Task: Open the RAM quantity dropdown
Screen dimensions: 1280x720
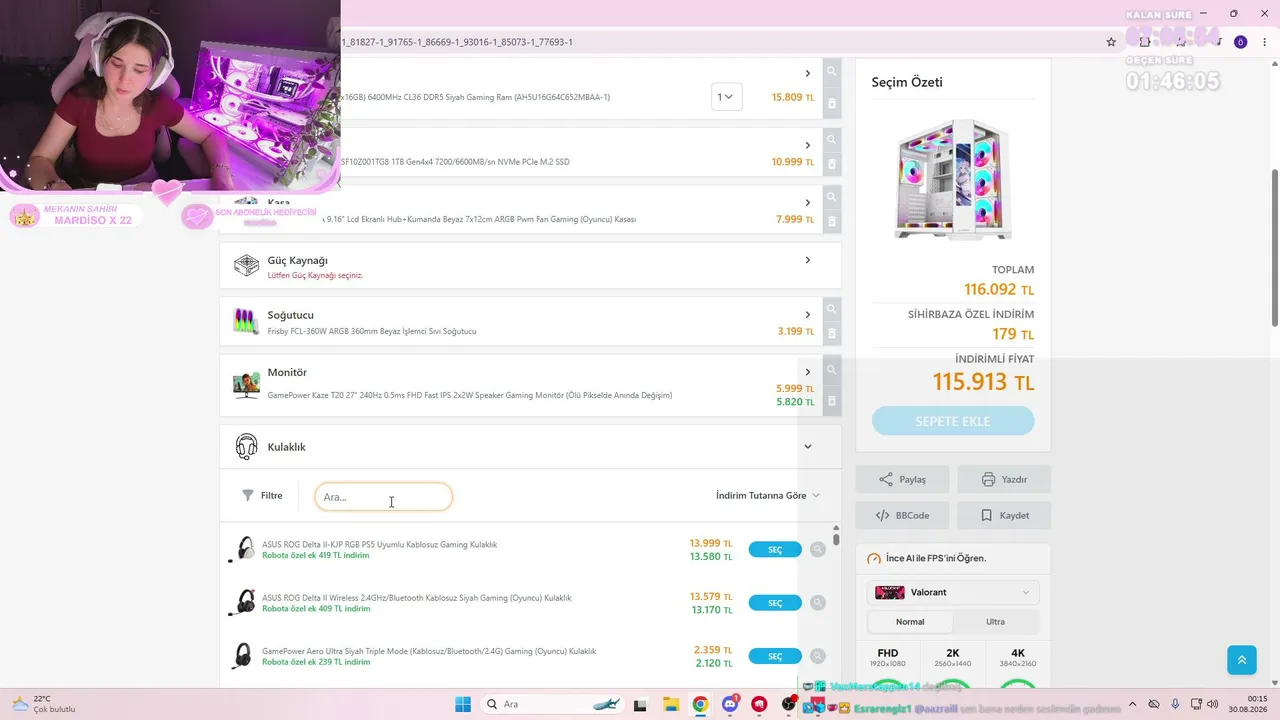Action: (x=727, y=97)
